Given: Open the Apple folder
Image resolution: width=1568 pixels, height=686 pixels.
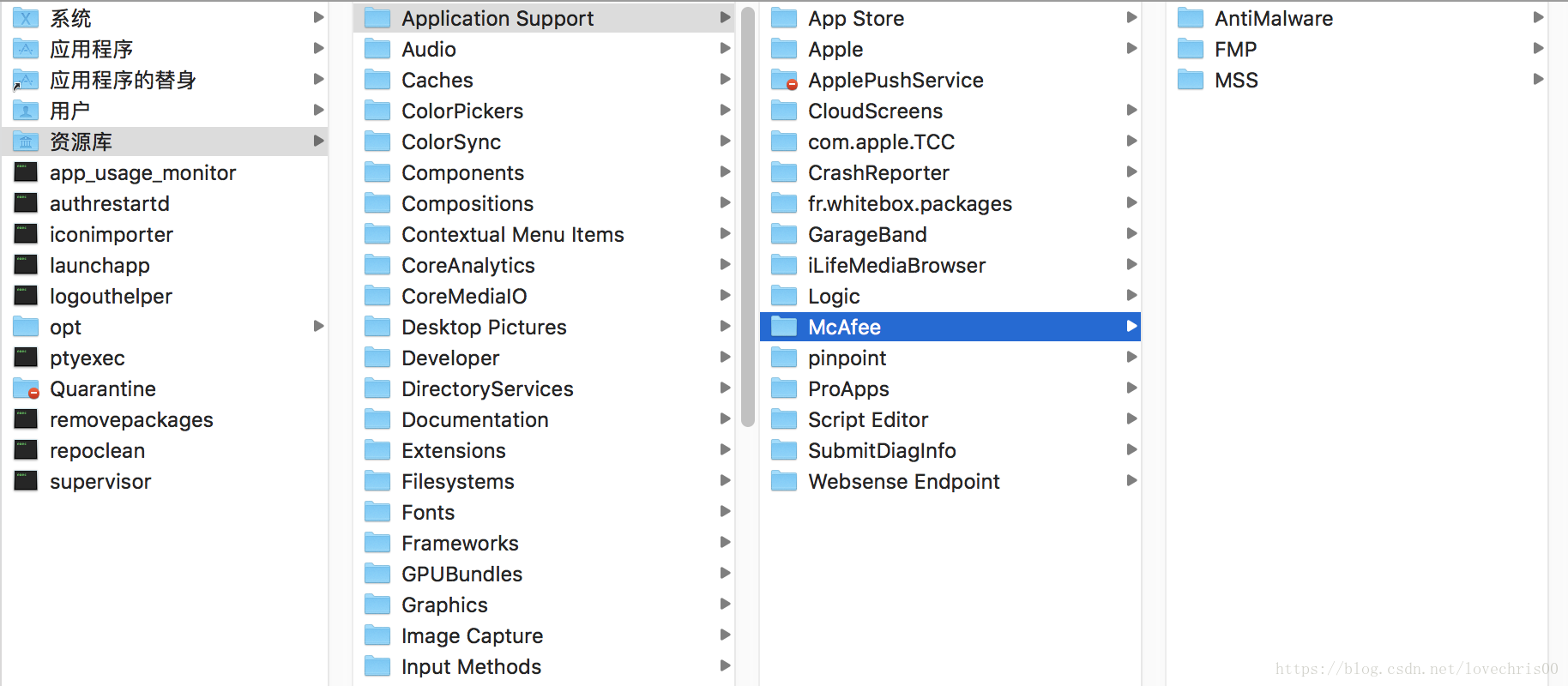Looking at the screenshot, I should [950, 49].
